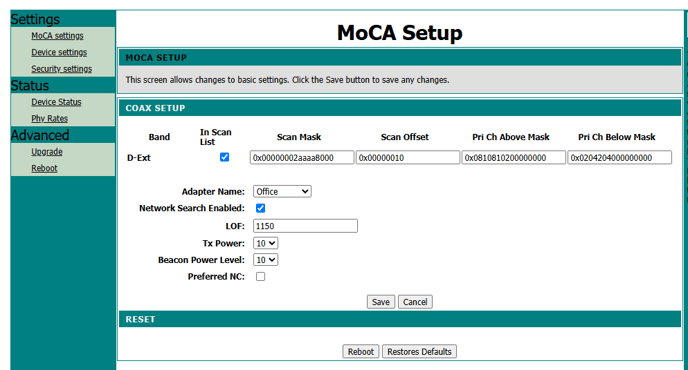688x370 pixels.
Task: Click the In Scan List column header
Action: [215, 137]
